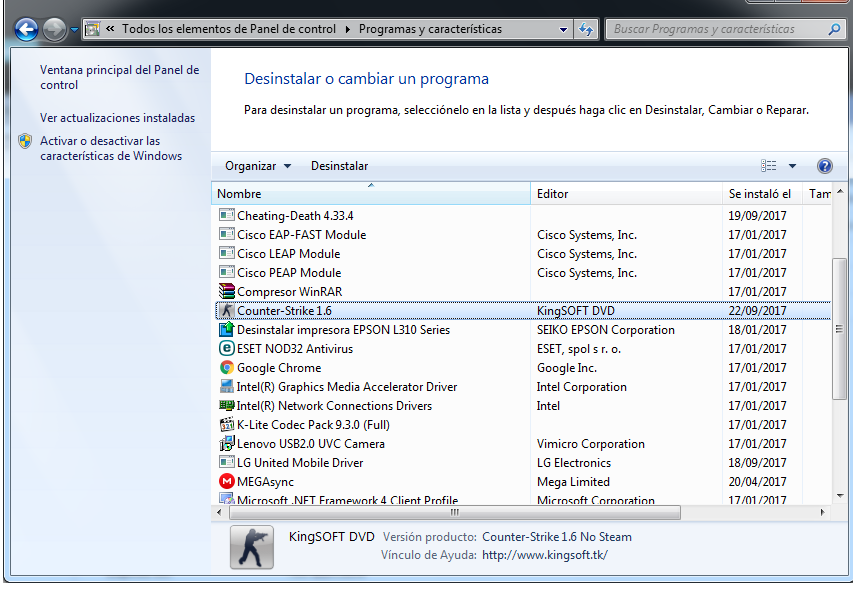Sort by Se instaló el column header
This screenshot has height=600, width=853.
762,194
